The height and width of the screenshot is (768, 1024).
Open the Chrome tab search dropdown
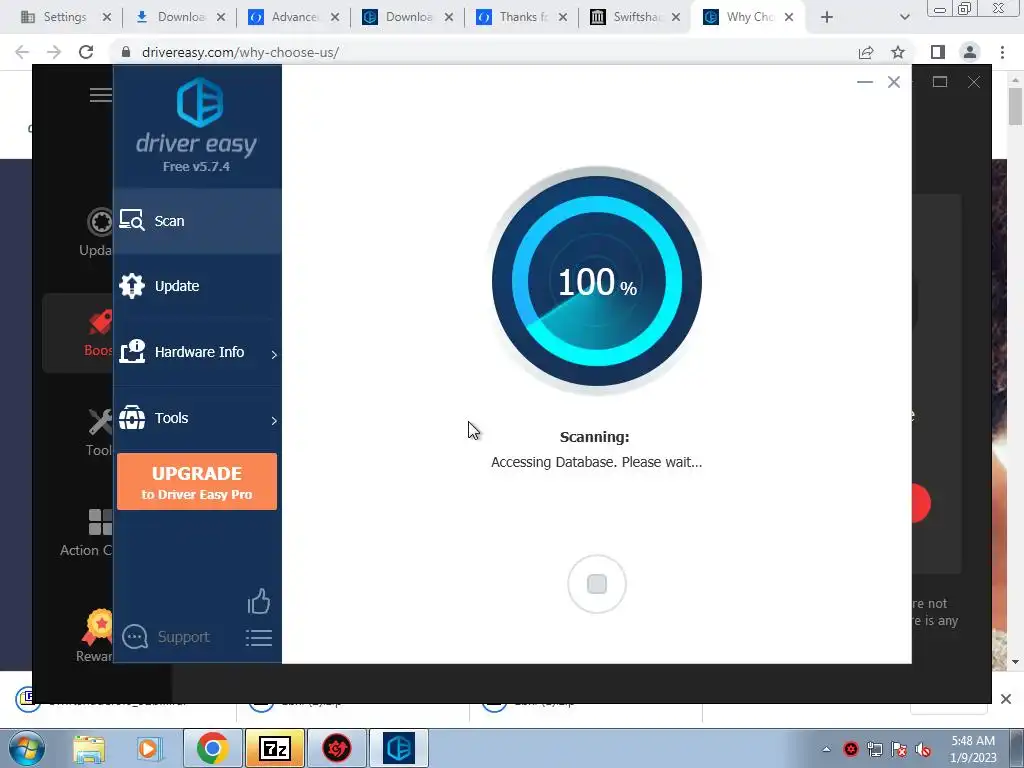(x=904, y=17)
